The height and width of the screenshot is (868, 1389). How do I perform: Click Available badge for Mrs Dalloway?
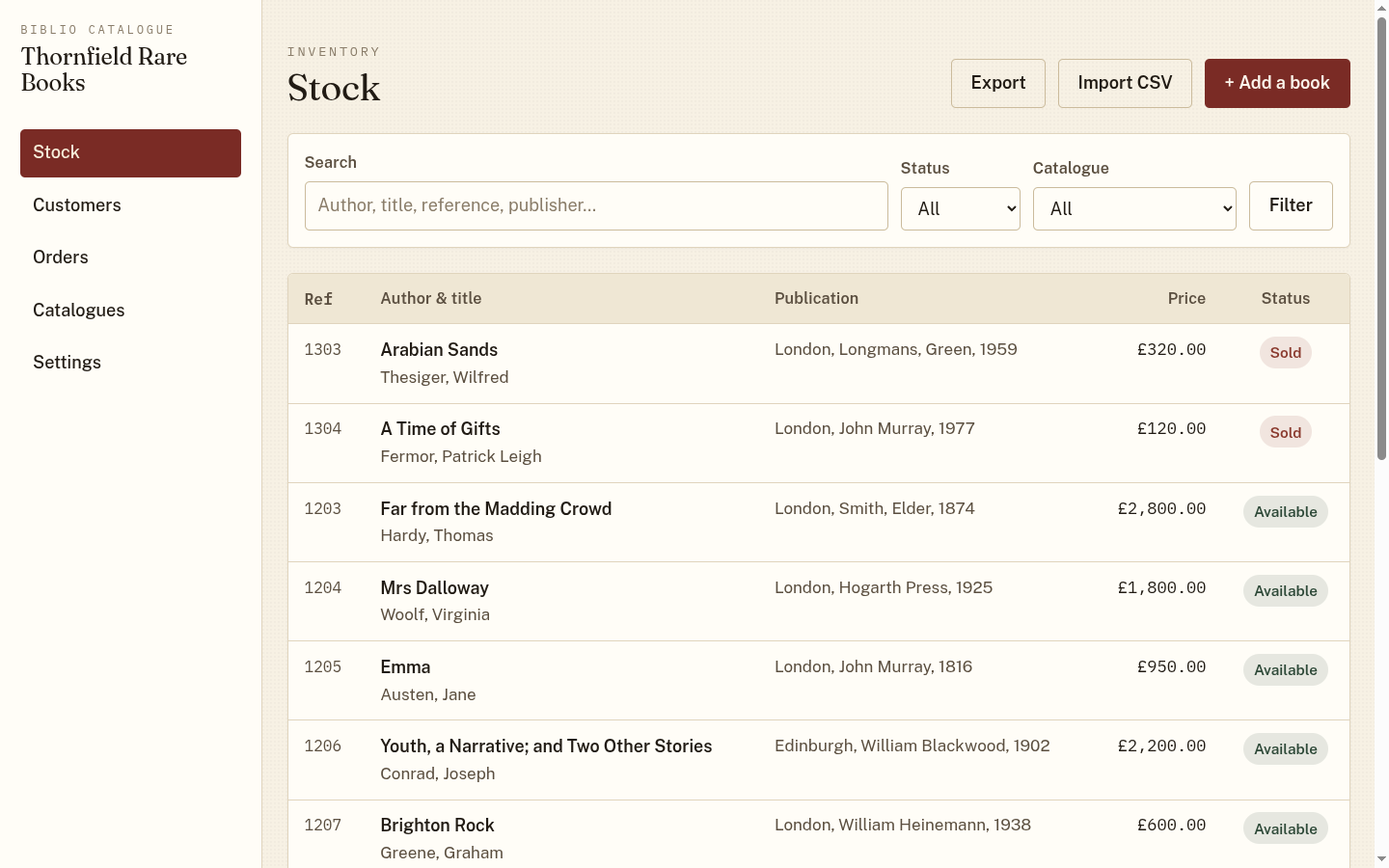(1286, 591)
